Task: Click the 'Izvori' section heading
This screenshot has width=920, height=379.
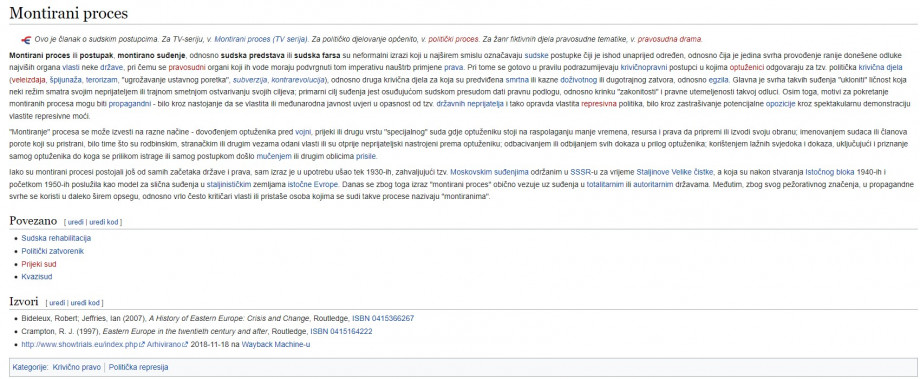Action: coord(24,301)
